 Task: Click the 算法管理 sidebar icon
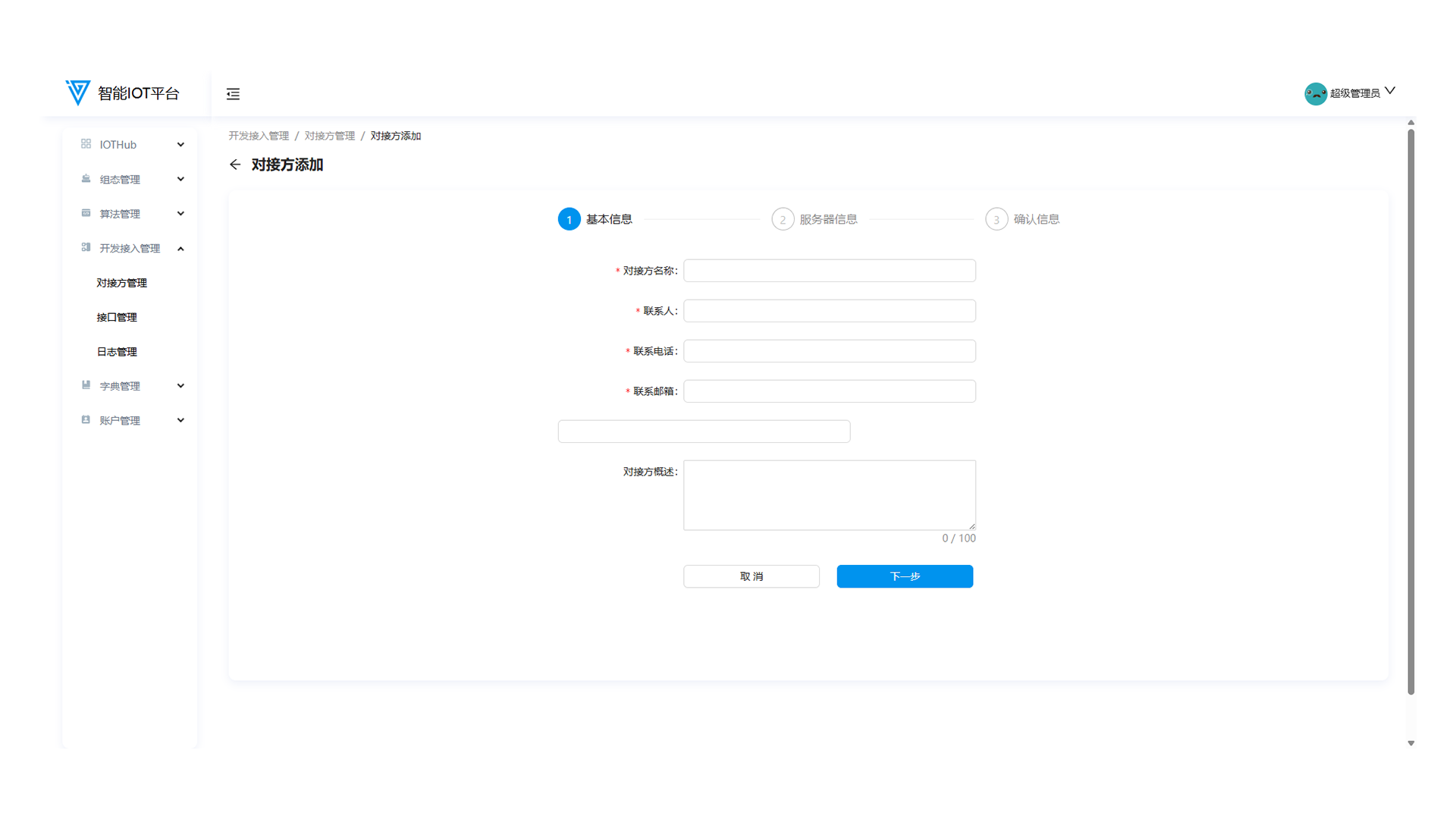pyautogui.click(x=86, y=213)
